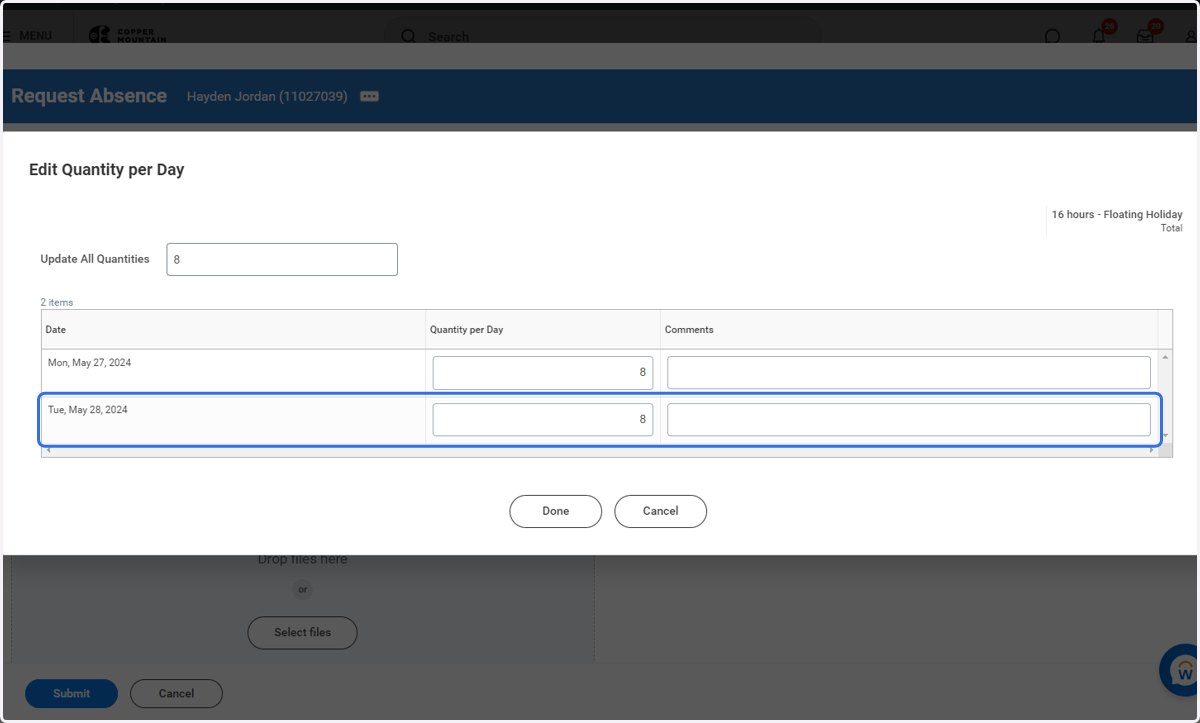
Task: Edit quantity for Tue, May 28, 2024
Action: coord(543,420)
